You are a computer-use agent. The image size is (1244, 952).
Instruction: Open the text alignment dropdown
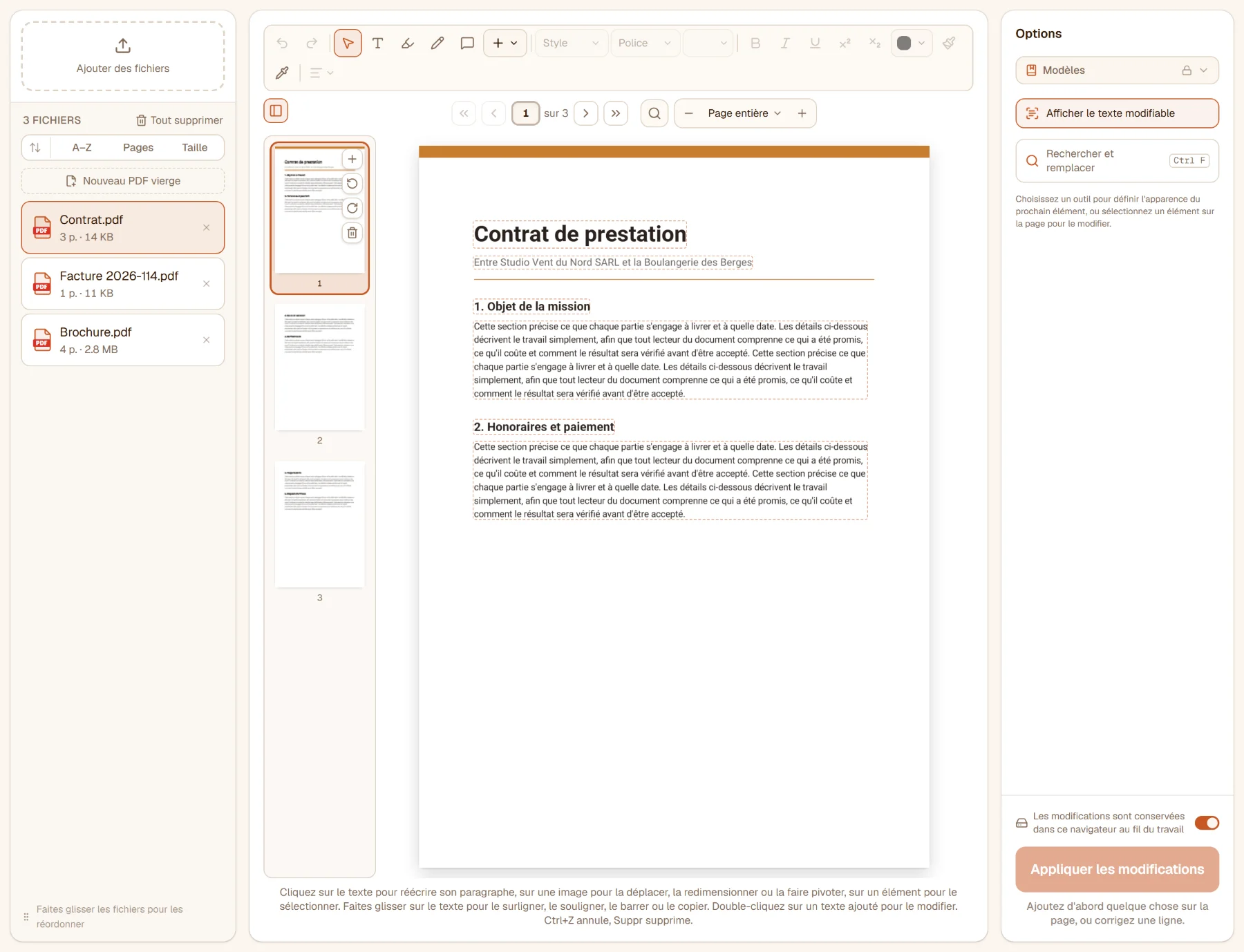321,73
